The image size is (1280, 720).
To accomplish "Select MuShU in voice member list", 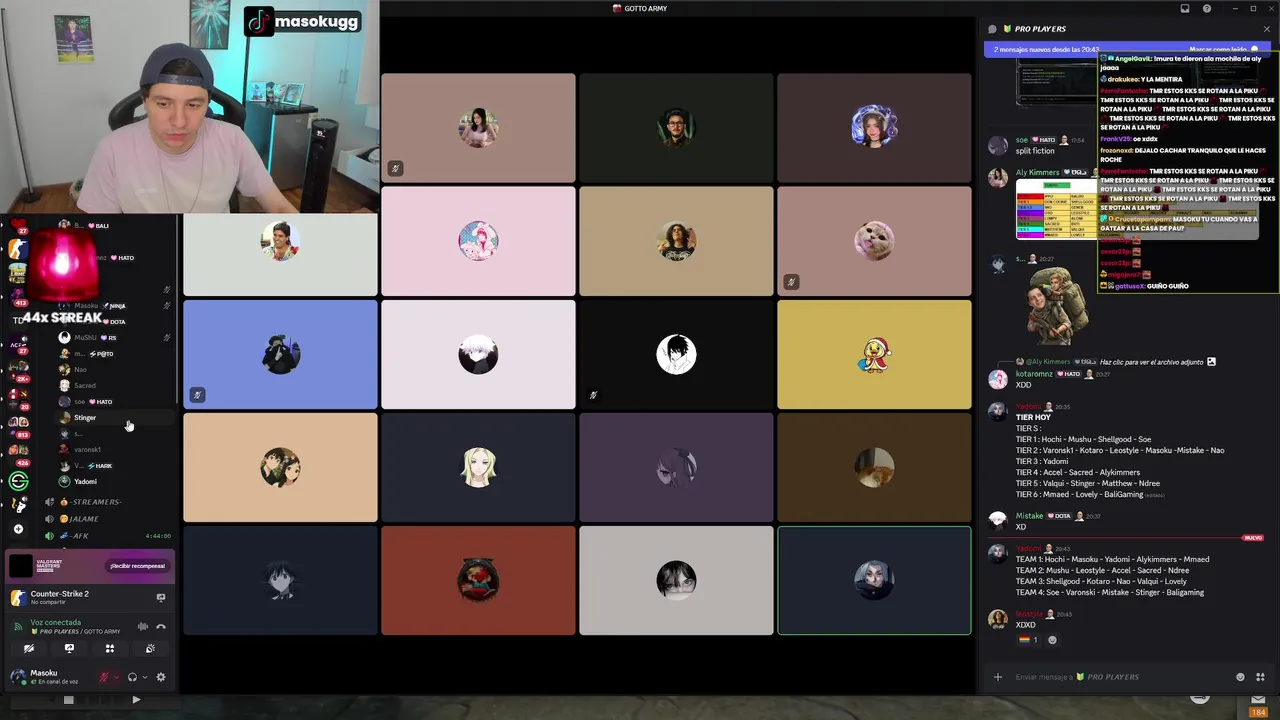I will point(114,338).
